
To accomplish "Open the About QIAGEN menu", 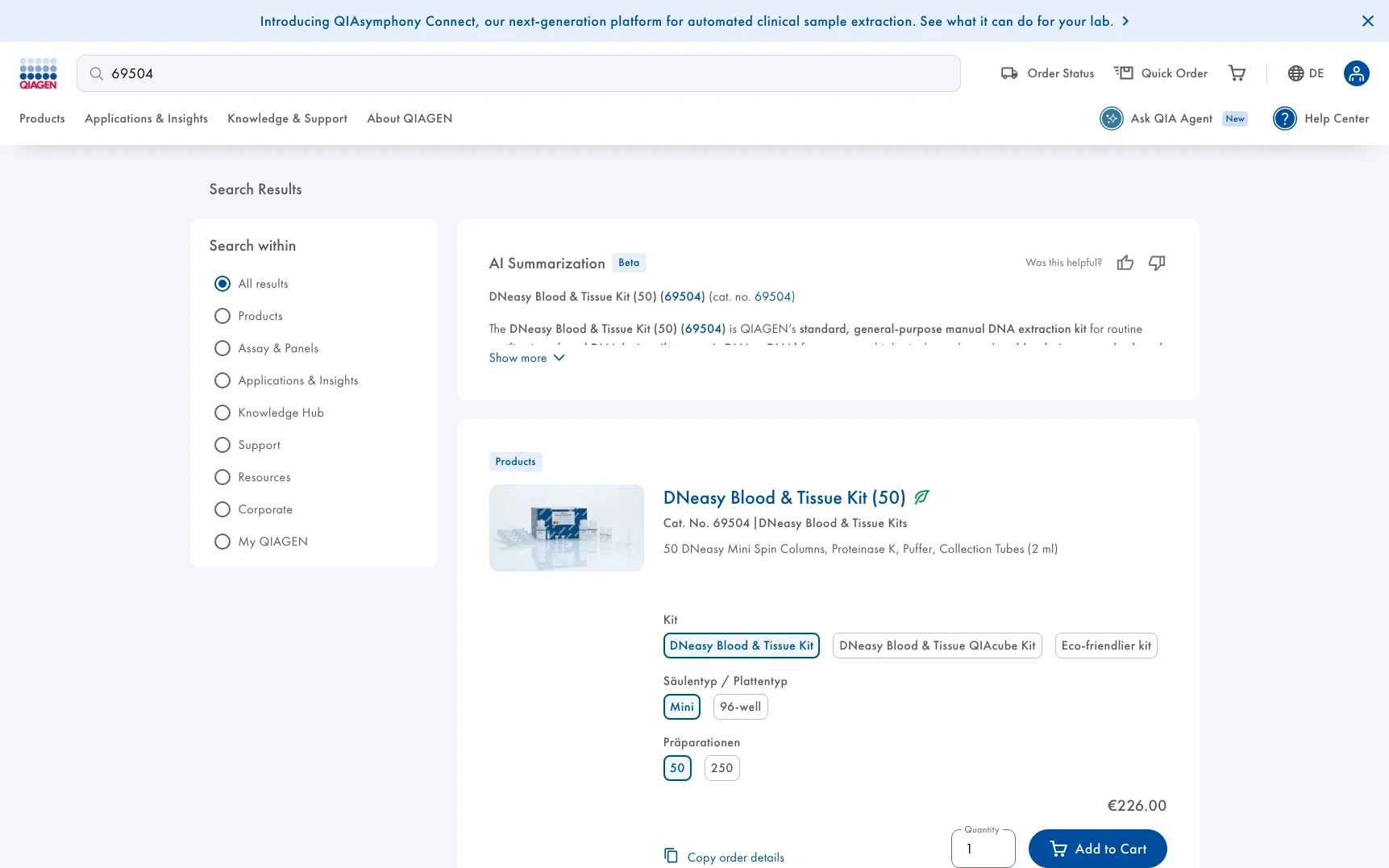I will point(410,118).
